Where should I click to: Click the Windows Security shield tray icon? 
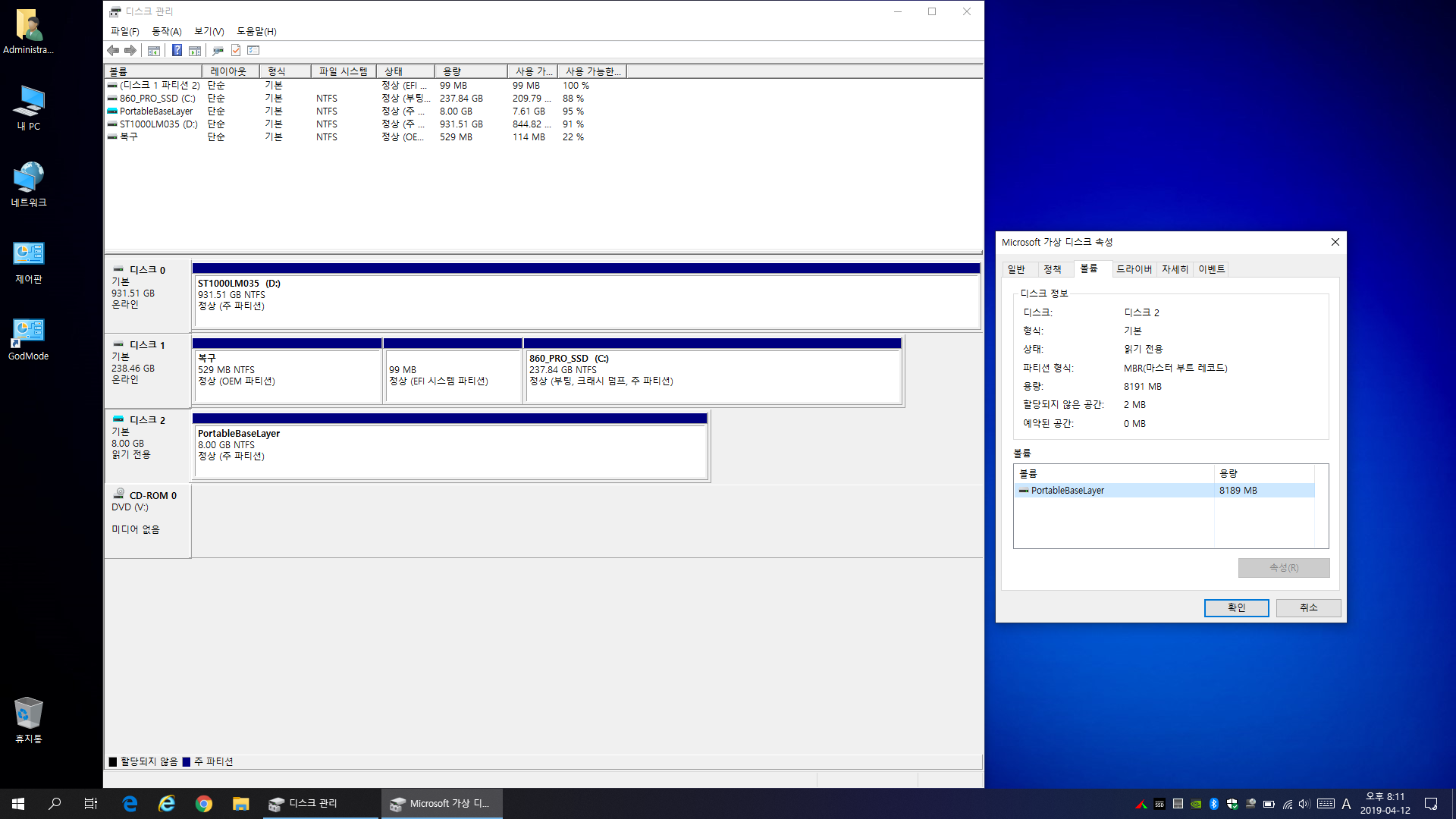point(1232,804)
